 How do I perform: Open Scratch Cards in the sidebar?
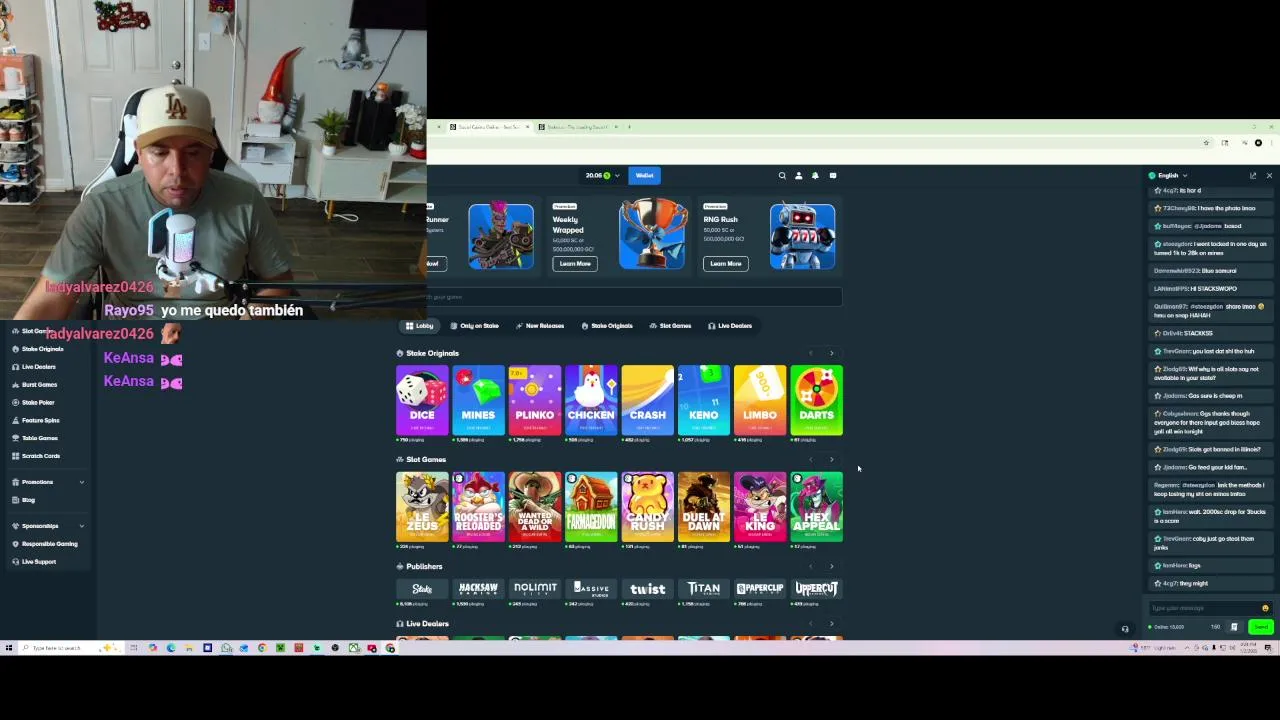pyautogui.click(x=41, y=456)
